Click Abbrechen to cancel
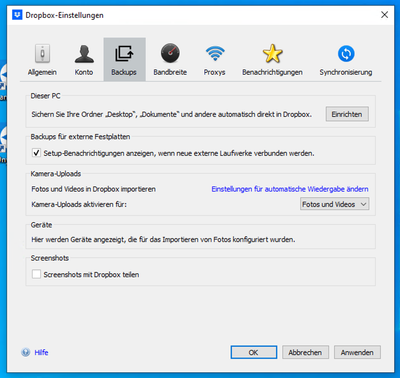 [x=305, y=352]
